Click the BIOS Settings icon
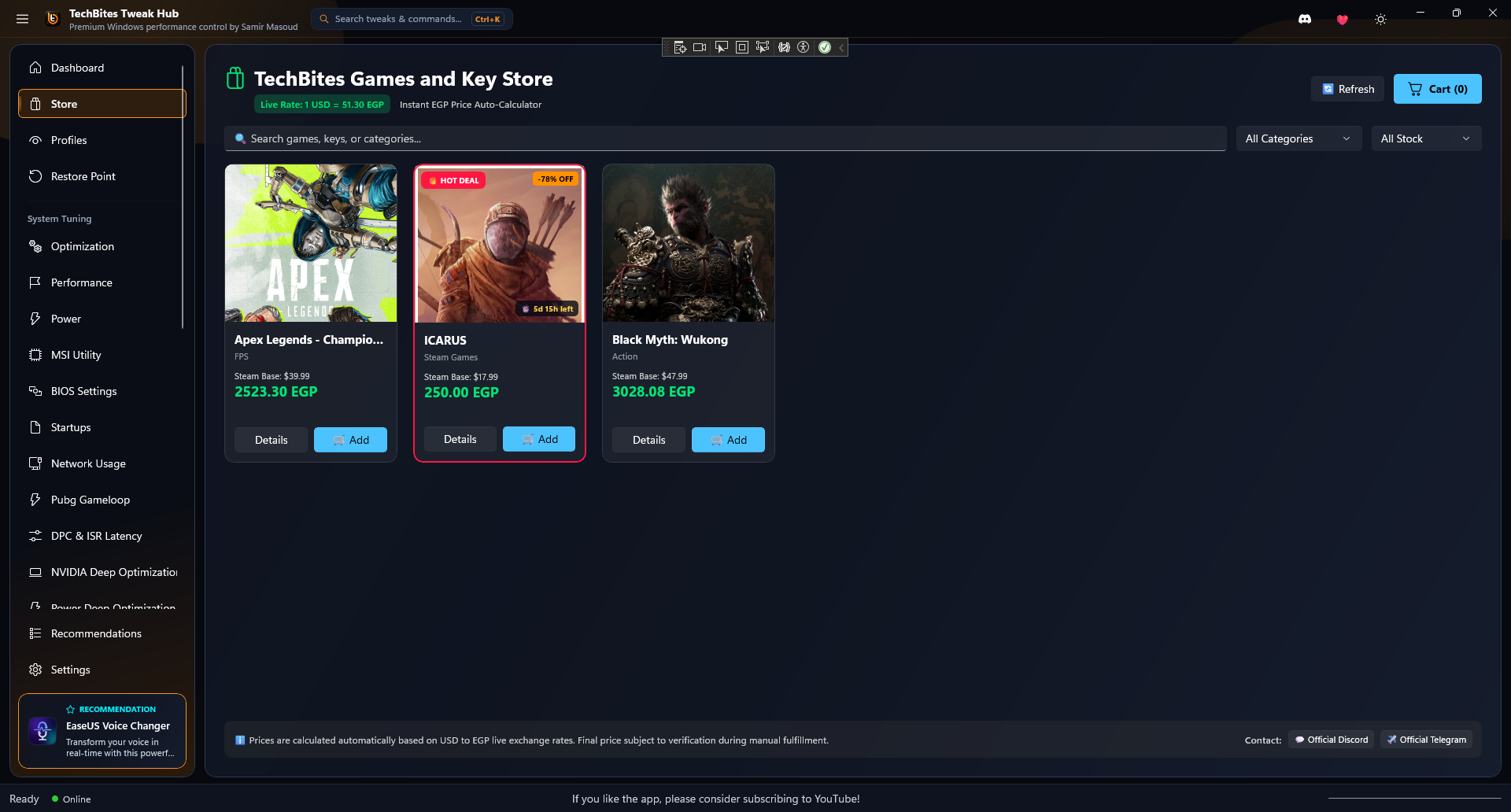 click(x=35, y=391)
